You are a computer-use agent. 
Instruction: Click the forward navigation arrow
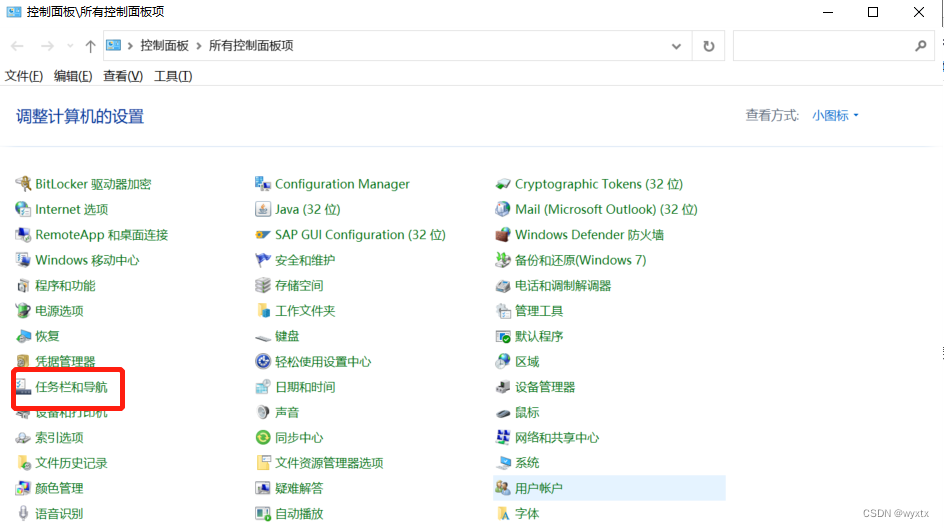click(48, 46)
